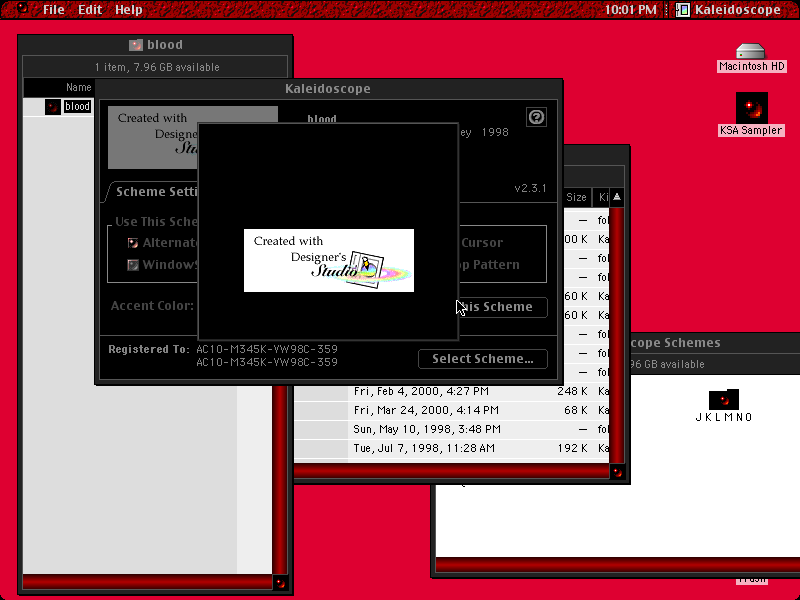800x600 pixels.
Task: Select the row dated Tue, Jul 7, 1998, 11:28 AM
Action: pyautogui.click(x=452, y=448)
